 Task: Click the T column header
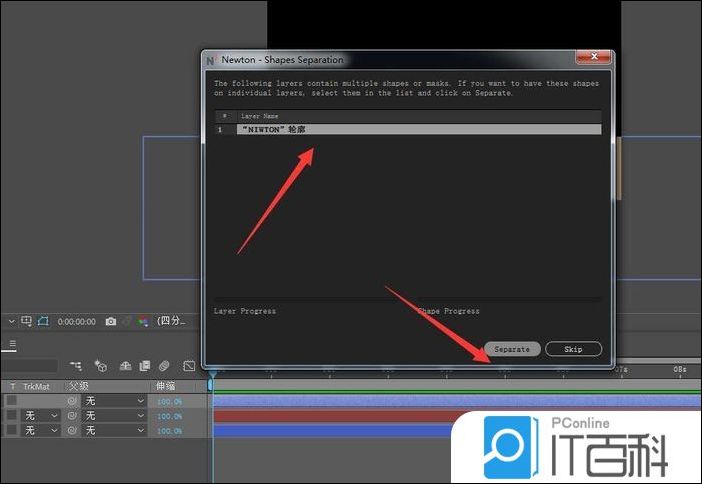(13, 386)
